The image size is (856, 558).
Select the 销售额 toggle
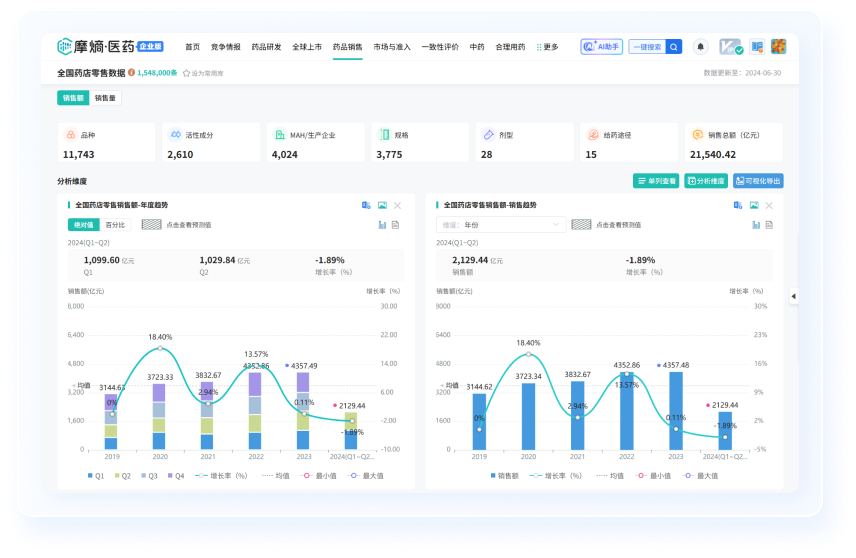[73, 98]
